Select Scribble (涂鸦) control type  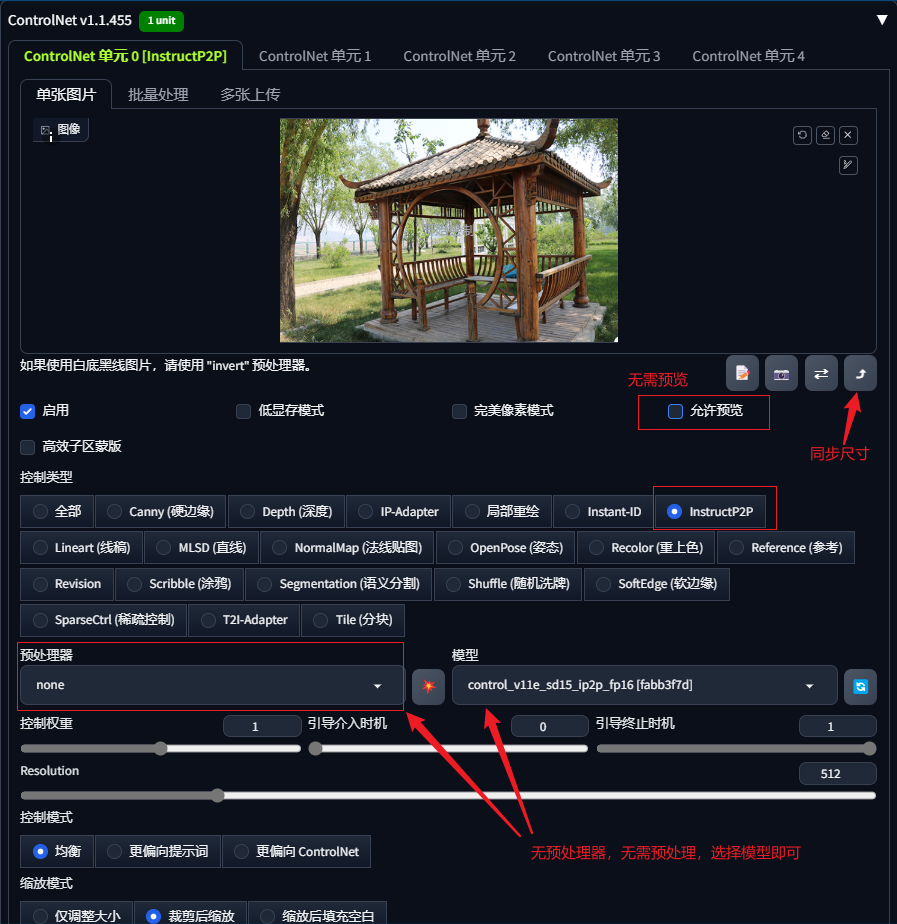coord(179,584)
